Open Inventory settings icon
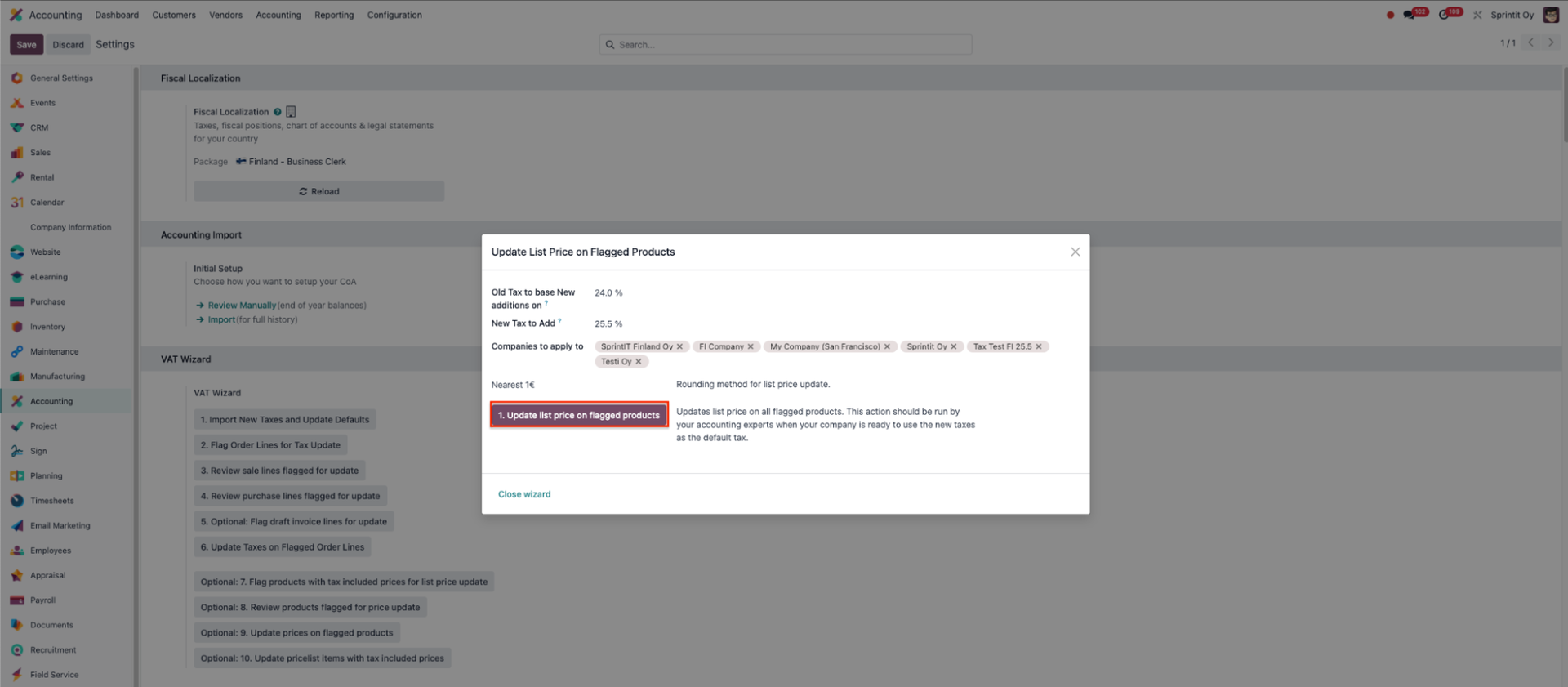Viewport: 1568px width, 687px height. (x=17, y=327)
